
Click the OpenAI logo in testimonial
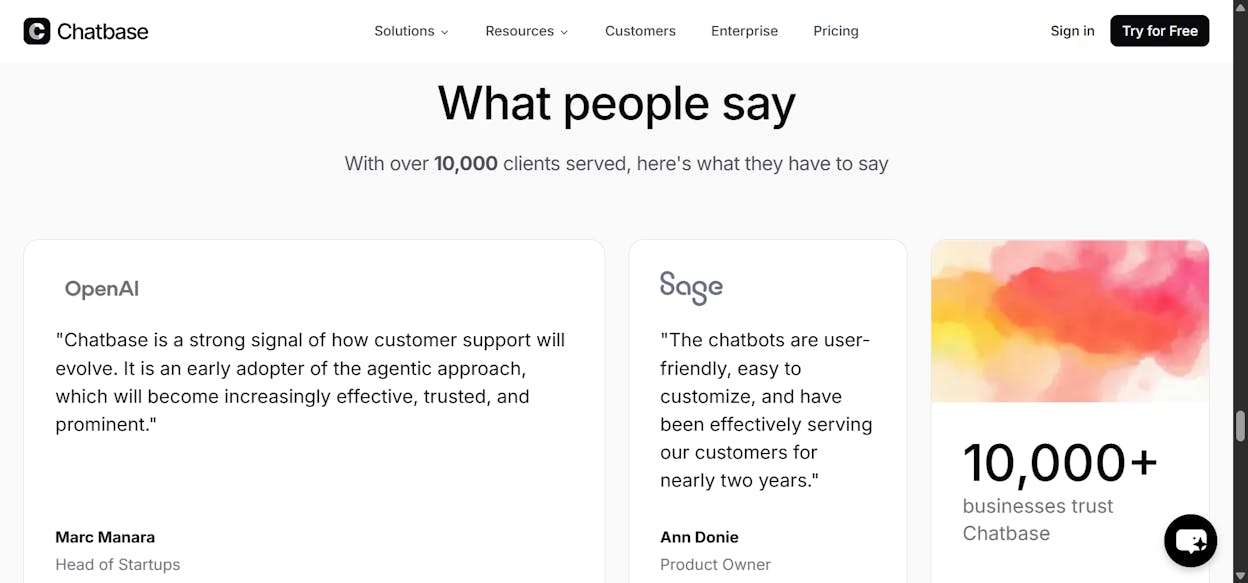tap(102, 289)
